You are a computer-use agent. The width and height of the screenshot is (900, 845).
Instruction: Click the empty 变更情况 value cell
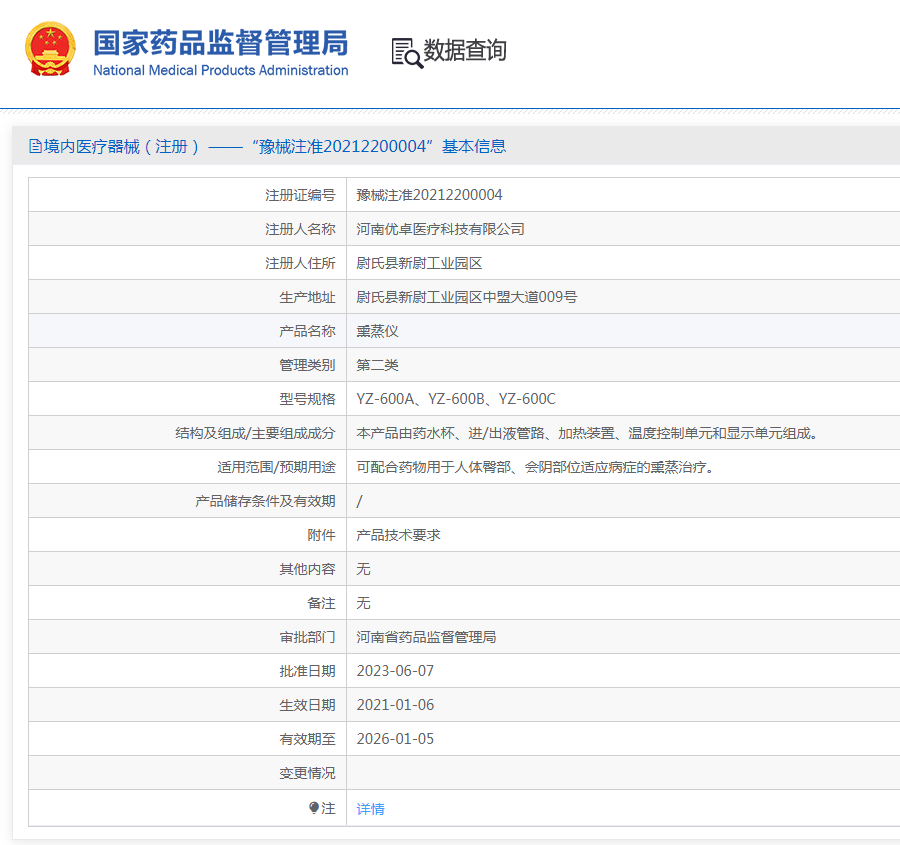click(x=623, y=773)
